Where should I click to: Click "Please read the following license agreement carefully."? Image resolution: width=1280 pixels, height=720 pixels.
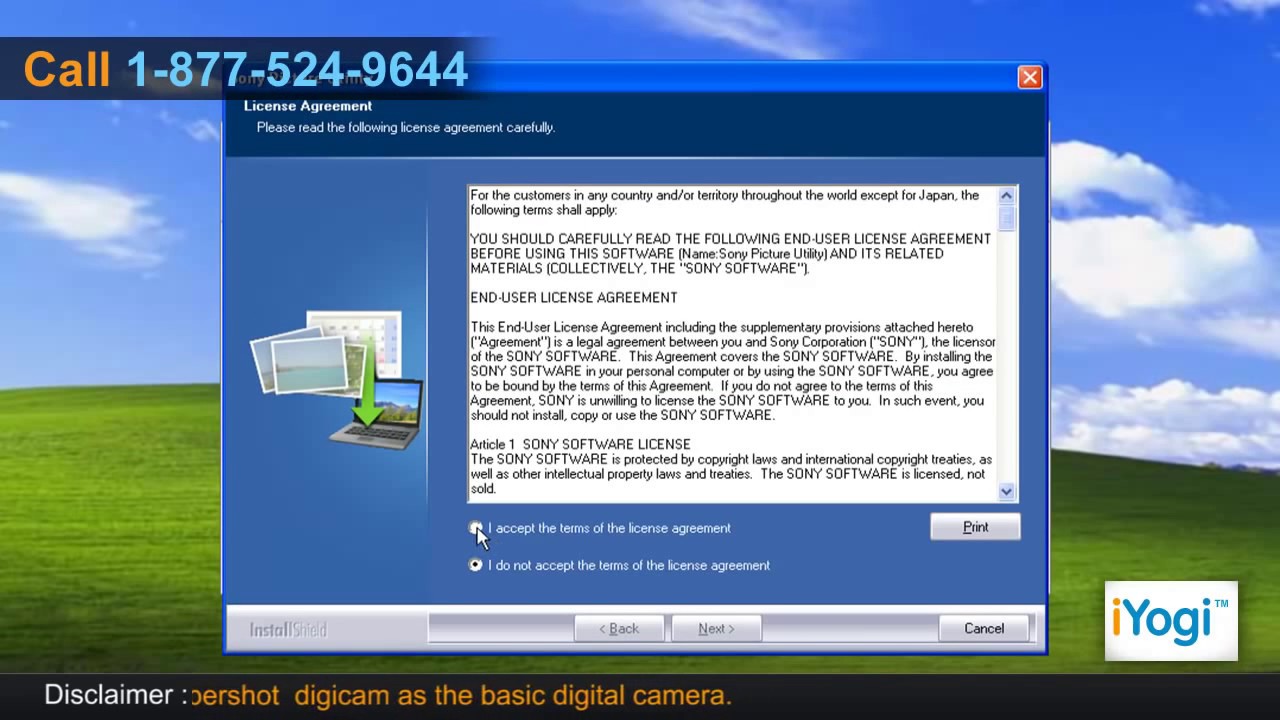click(406, 128)
